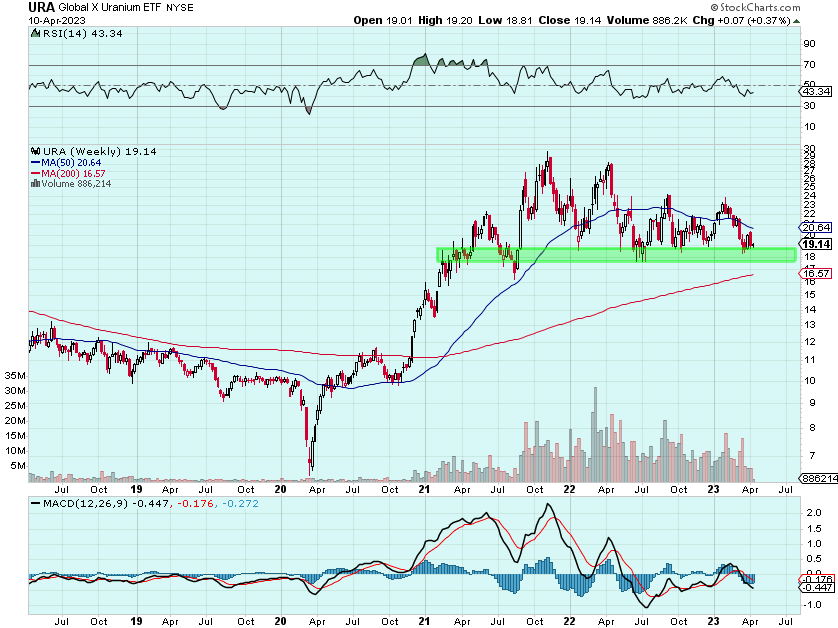Image resolution: width=838 pixels, height=628 pixels.
Task: Click the URA ticker symbol in the header
Action: tap(41, 7)
